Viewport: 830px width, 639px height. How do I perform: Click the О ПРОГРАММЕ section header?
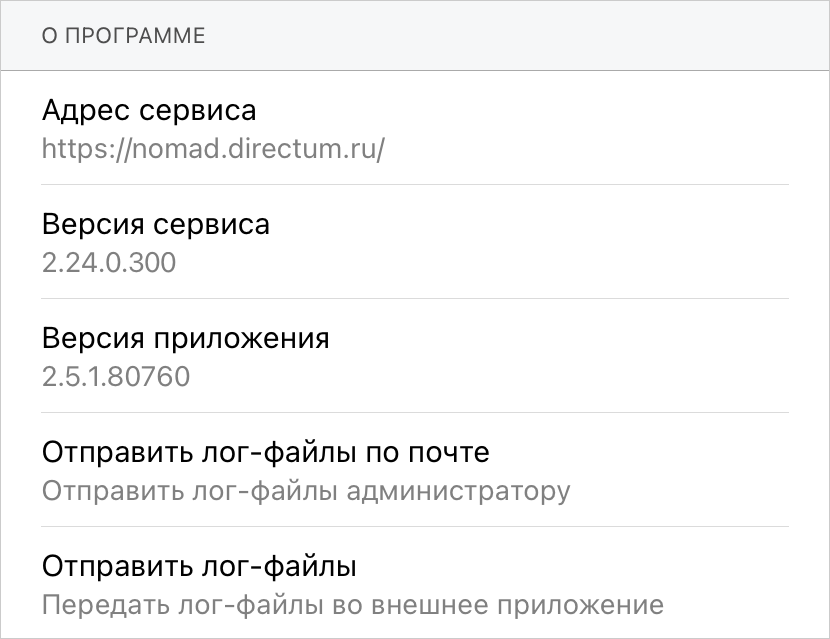pos(123,36)
